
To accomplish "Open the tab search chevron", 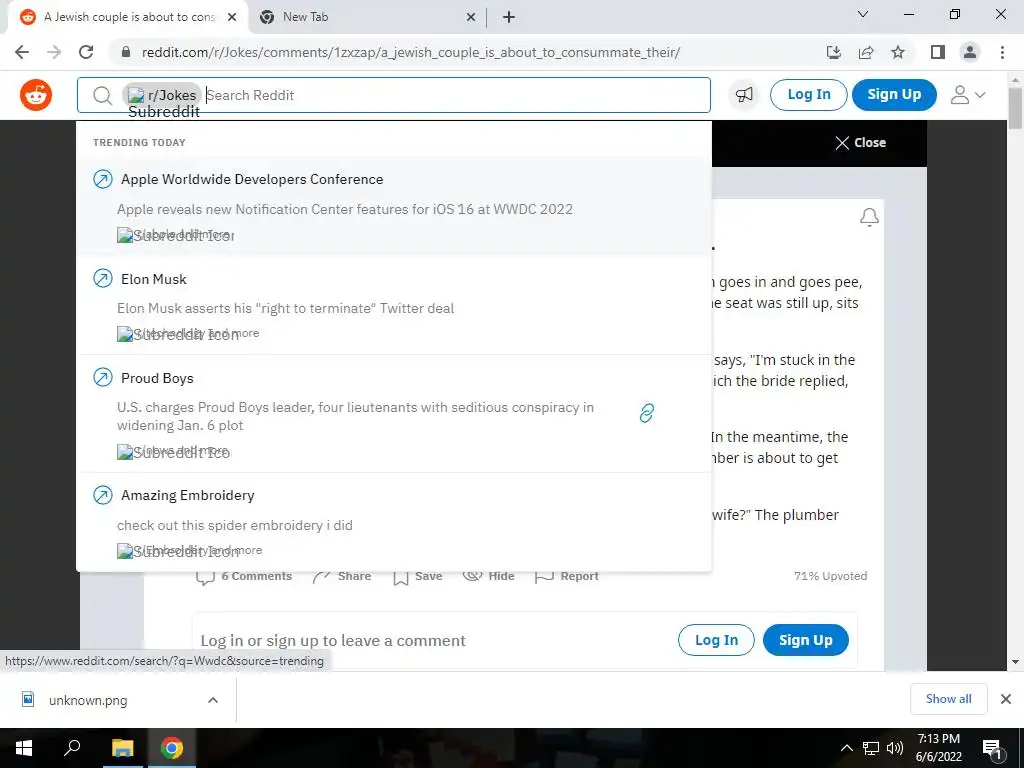I will point(863,14).
